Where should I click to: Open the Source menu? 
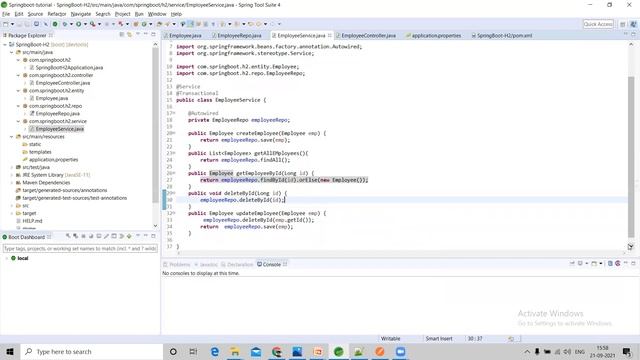coord(35,14)
